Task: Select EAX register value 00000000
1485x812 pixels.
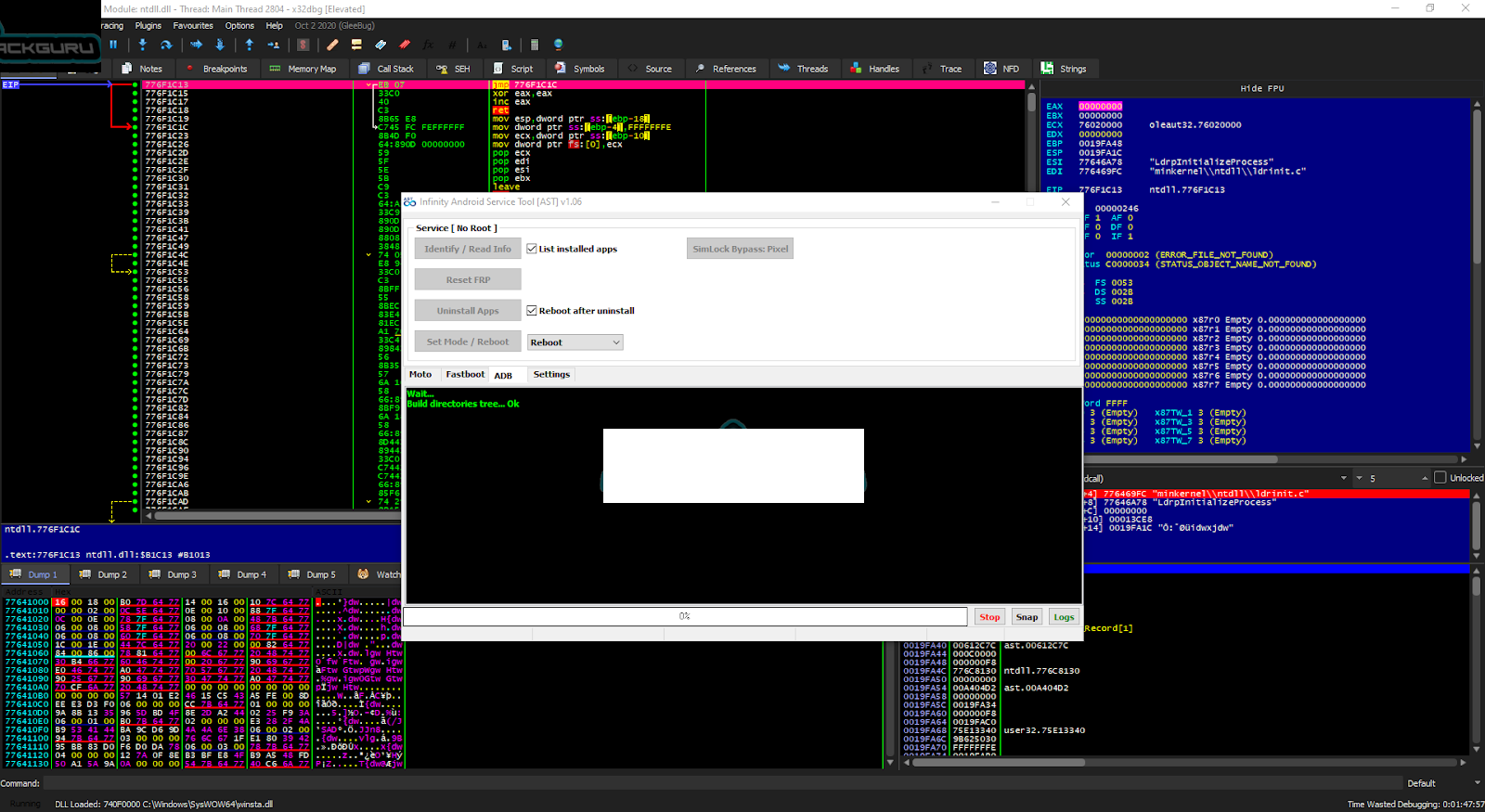Action: (x=1101, y=107)
